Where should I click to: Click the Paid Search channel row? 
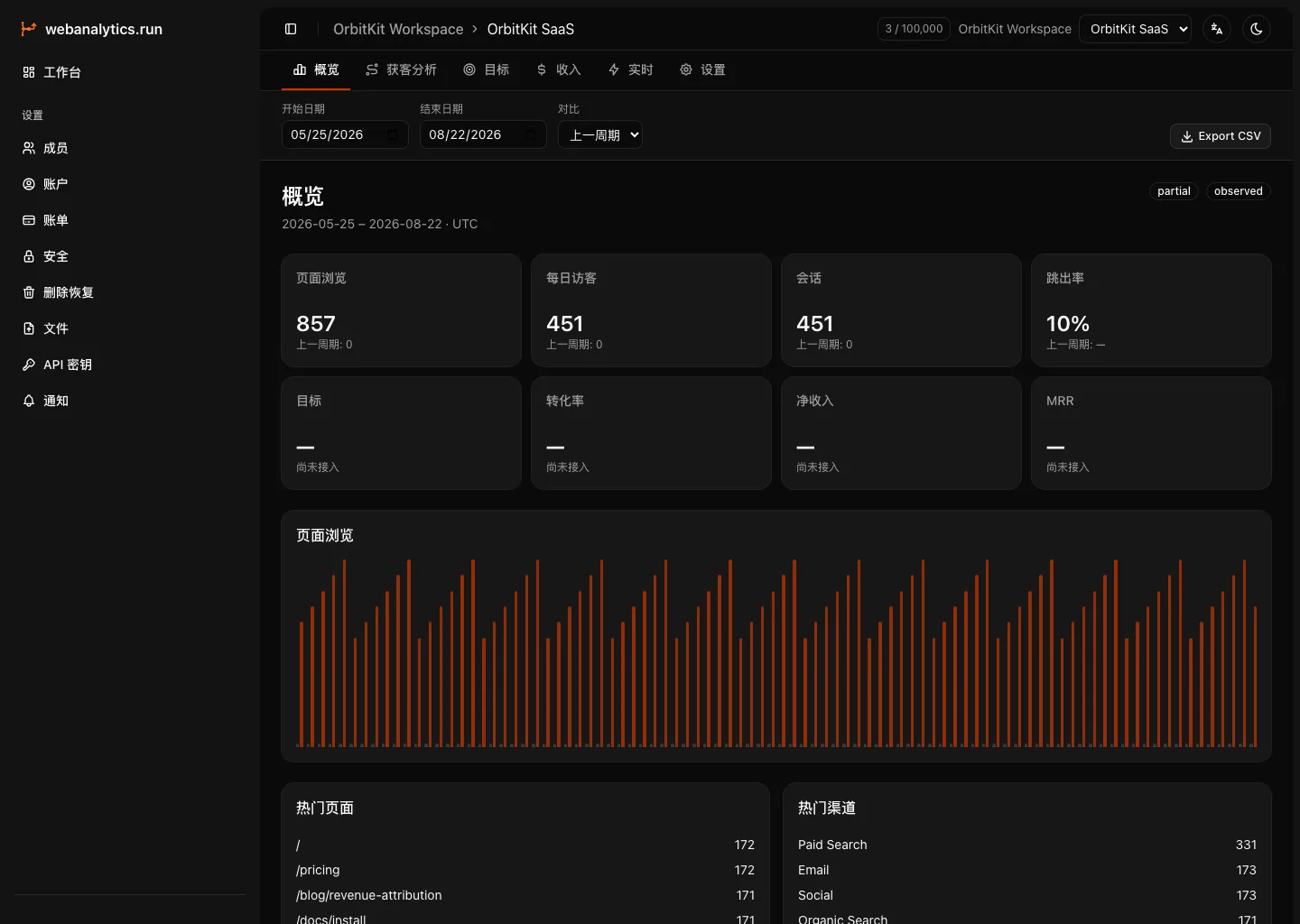(1027, 845)
